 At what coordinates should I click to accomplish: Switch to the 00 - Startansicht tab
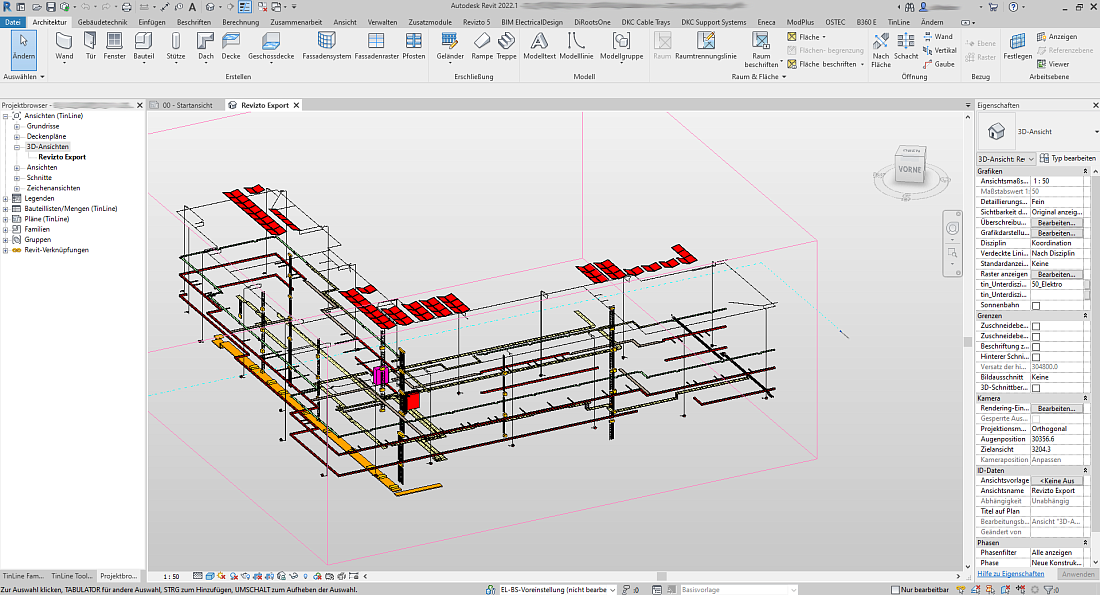click(x=186, y=104)
